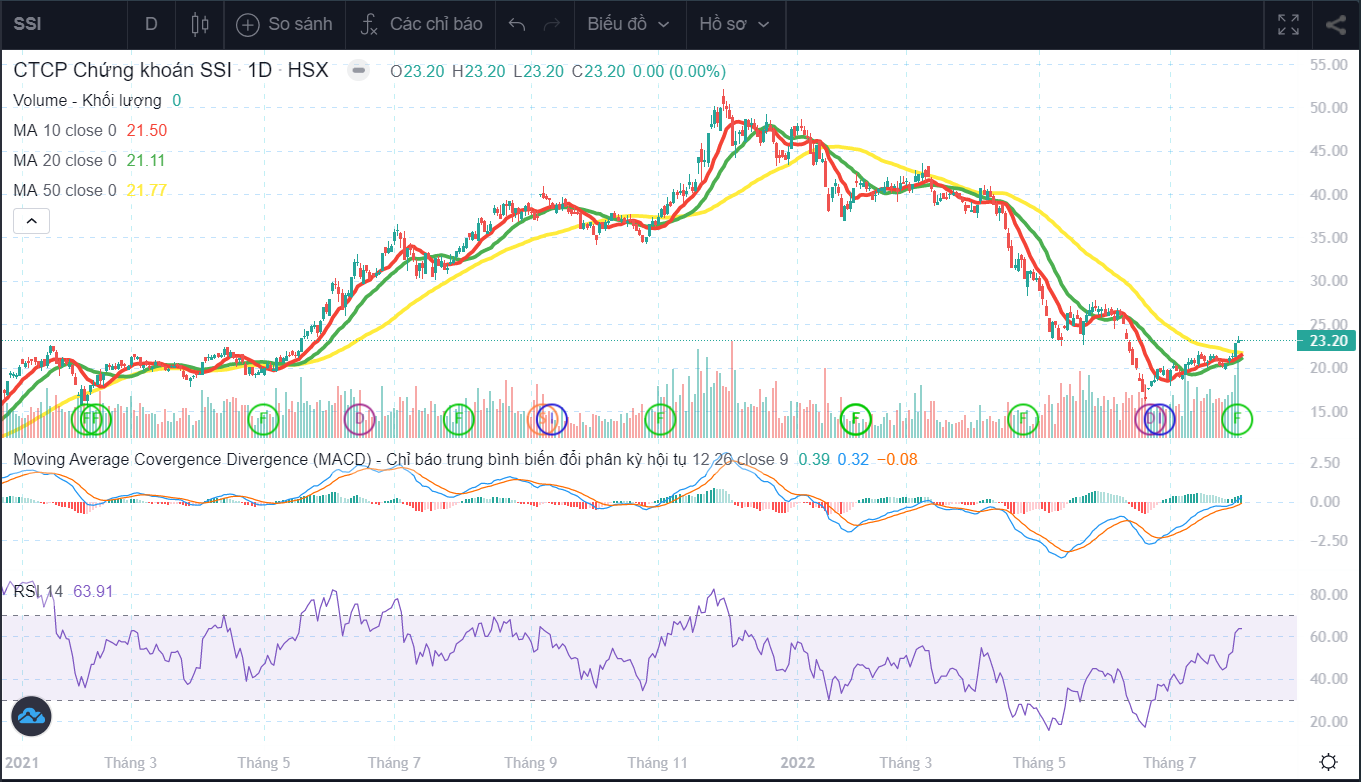Click the rightmost F event marker
Image resolution: width=1361 pixels, height=782 pixels.
(x=1238, y=419)
